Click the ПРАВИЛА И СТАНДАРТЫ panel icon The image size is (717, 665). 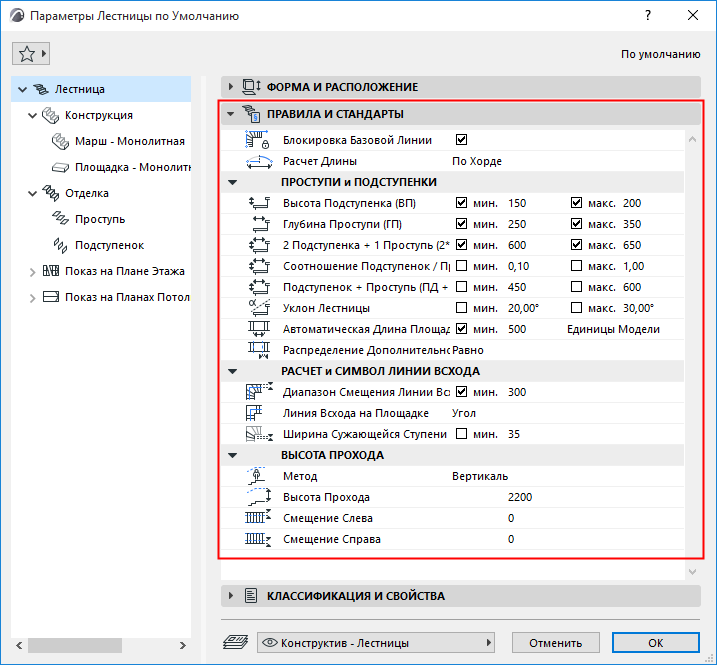coord(251,113)
